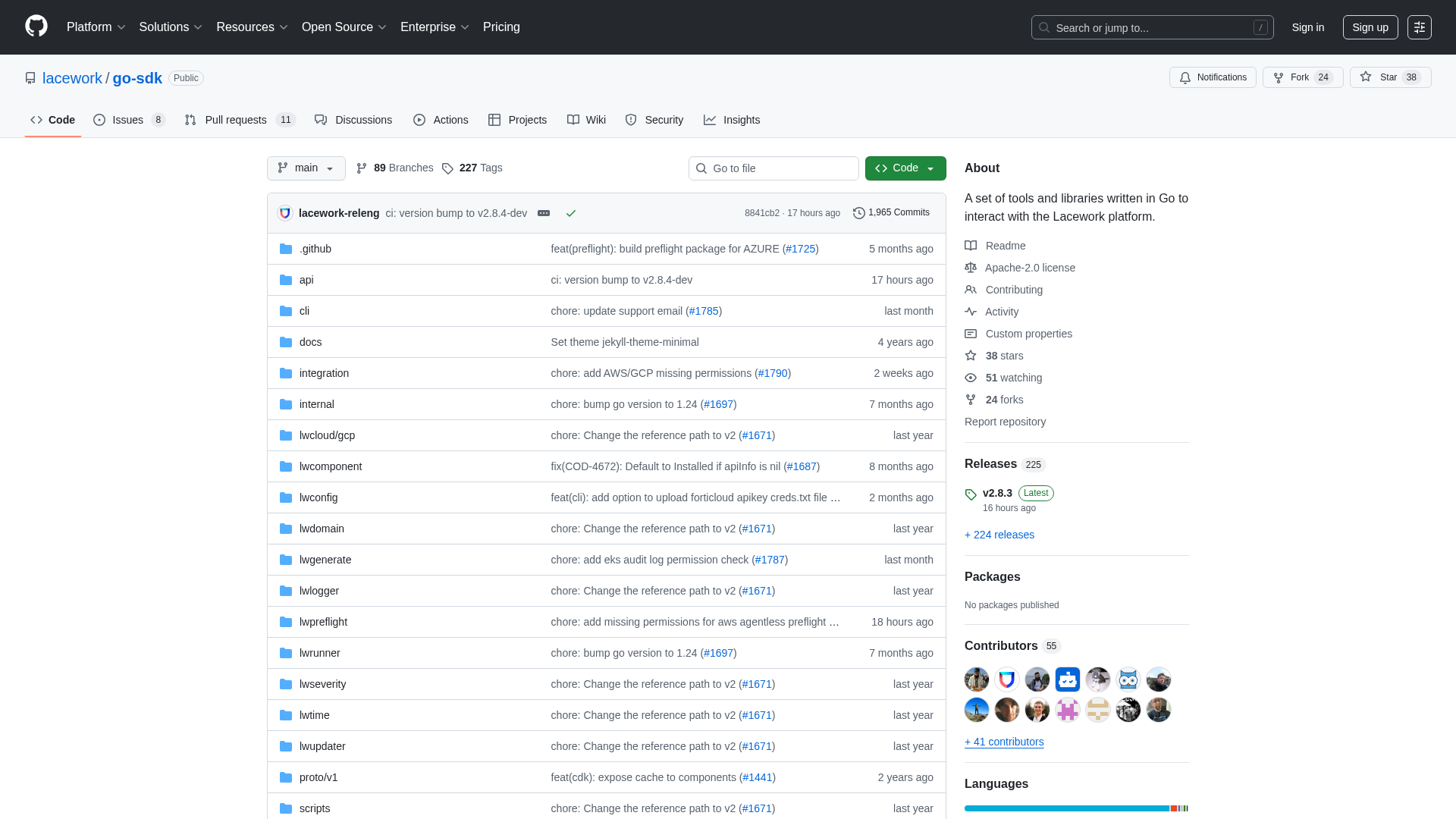Screen dimensions: 1456x819
Task: Open the commit history clock icon
Action: (858, 213)
